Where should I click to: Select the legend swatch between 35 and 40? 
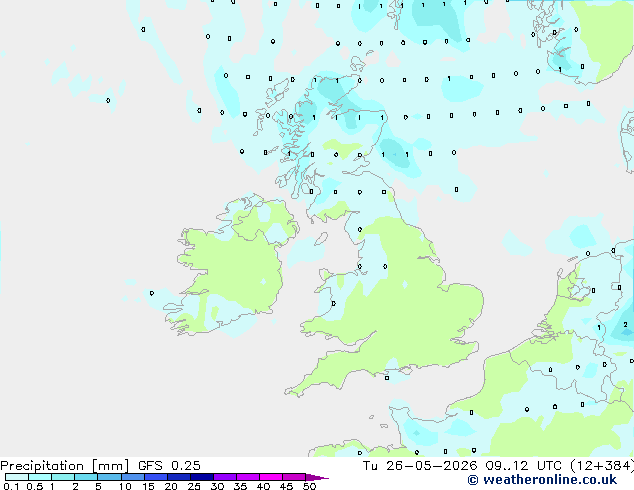(x=248, y=477)
